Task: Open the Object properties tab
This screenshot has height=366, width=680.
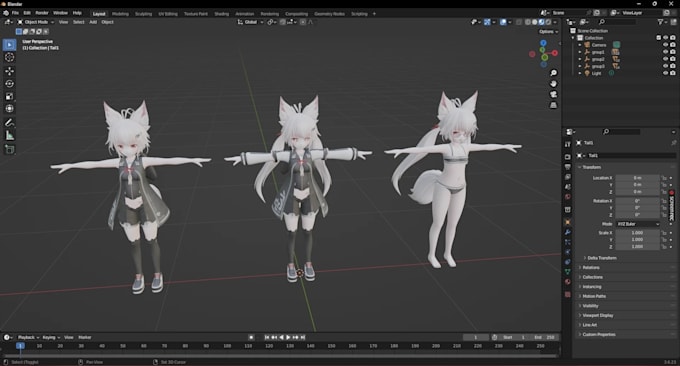Action: pos(568,222)
